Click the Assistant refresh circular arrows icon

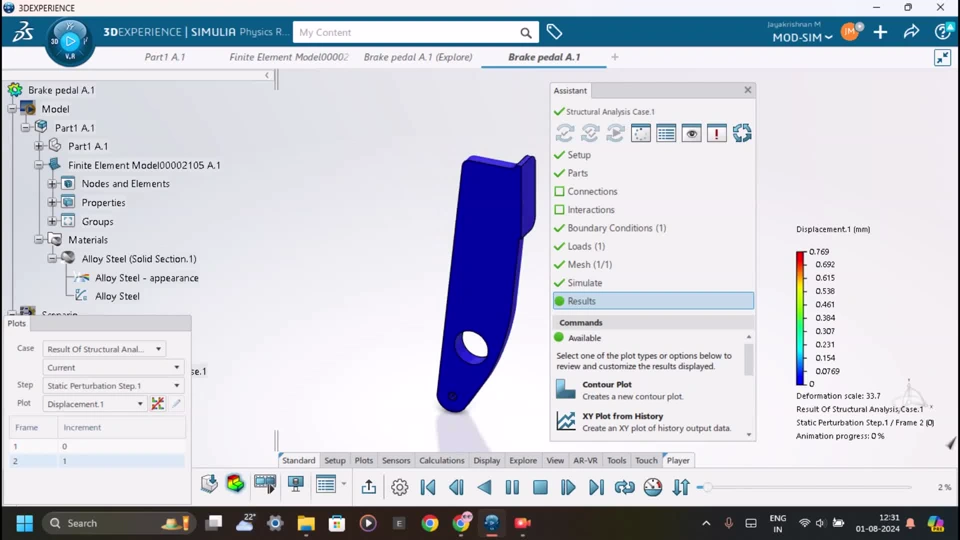click(742, 133)
